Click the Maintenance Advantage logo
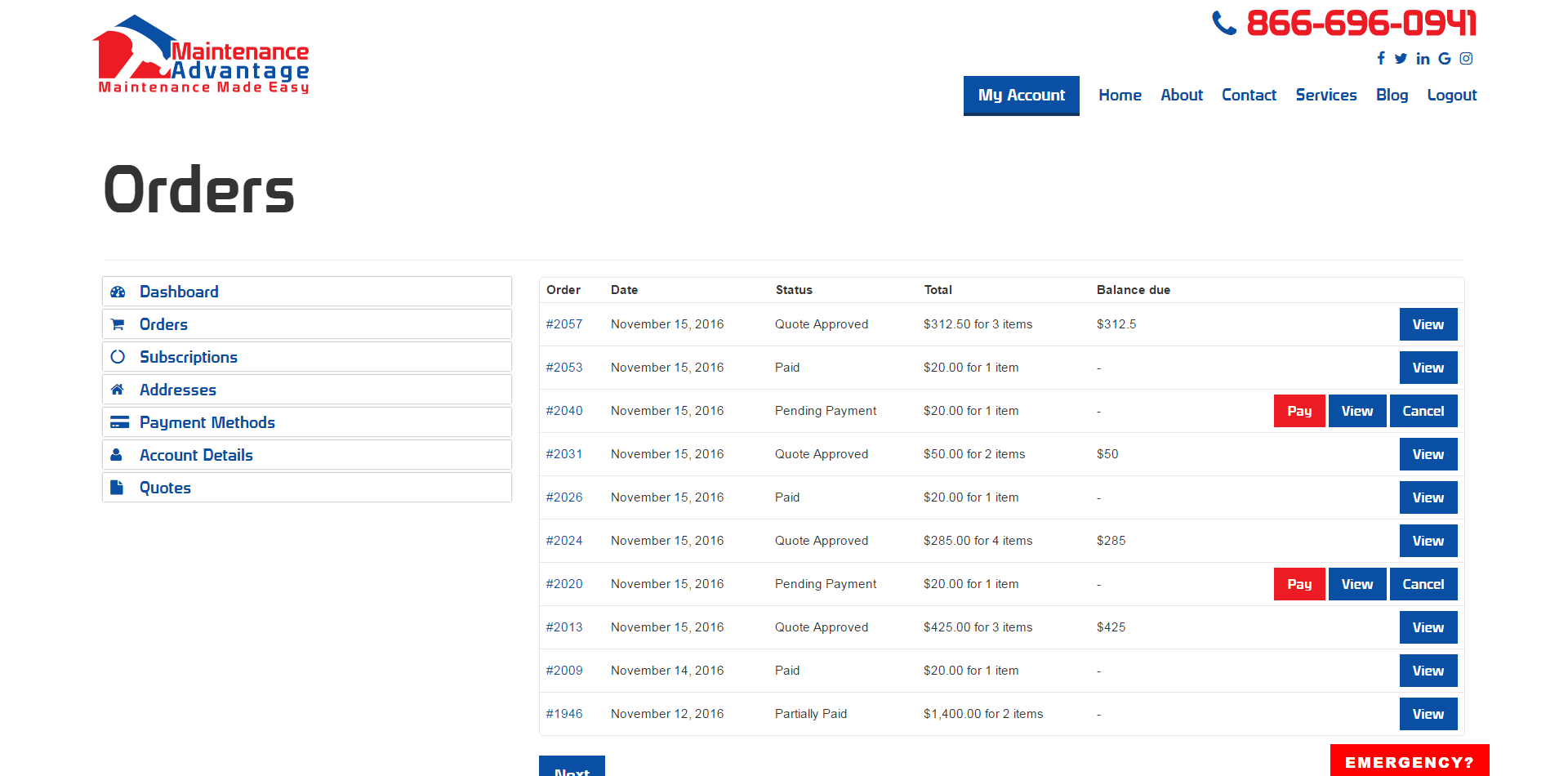The image size is (1568, 776). click(201, 55)
